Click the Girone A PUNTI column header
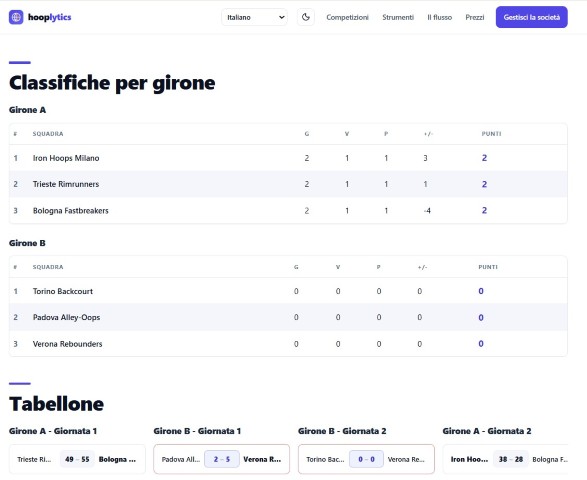The image size is (587, 480). click(491, 134)
